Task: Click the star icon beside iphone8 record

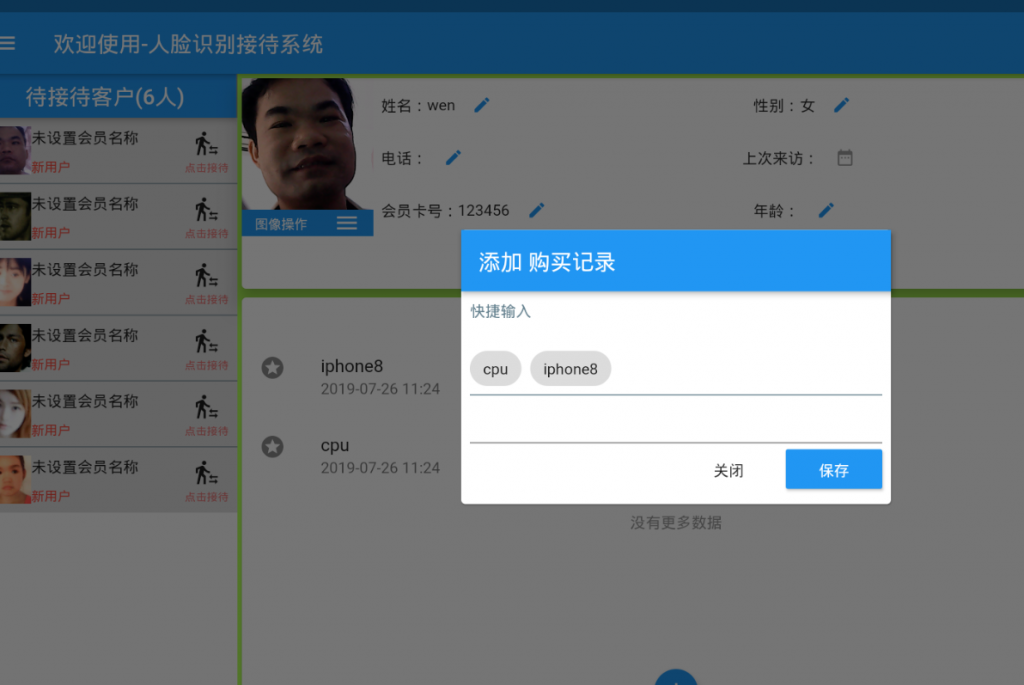Action: pos(272,368)
